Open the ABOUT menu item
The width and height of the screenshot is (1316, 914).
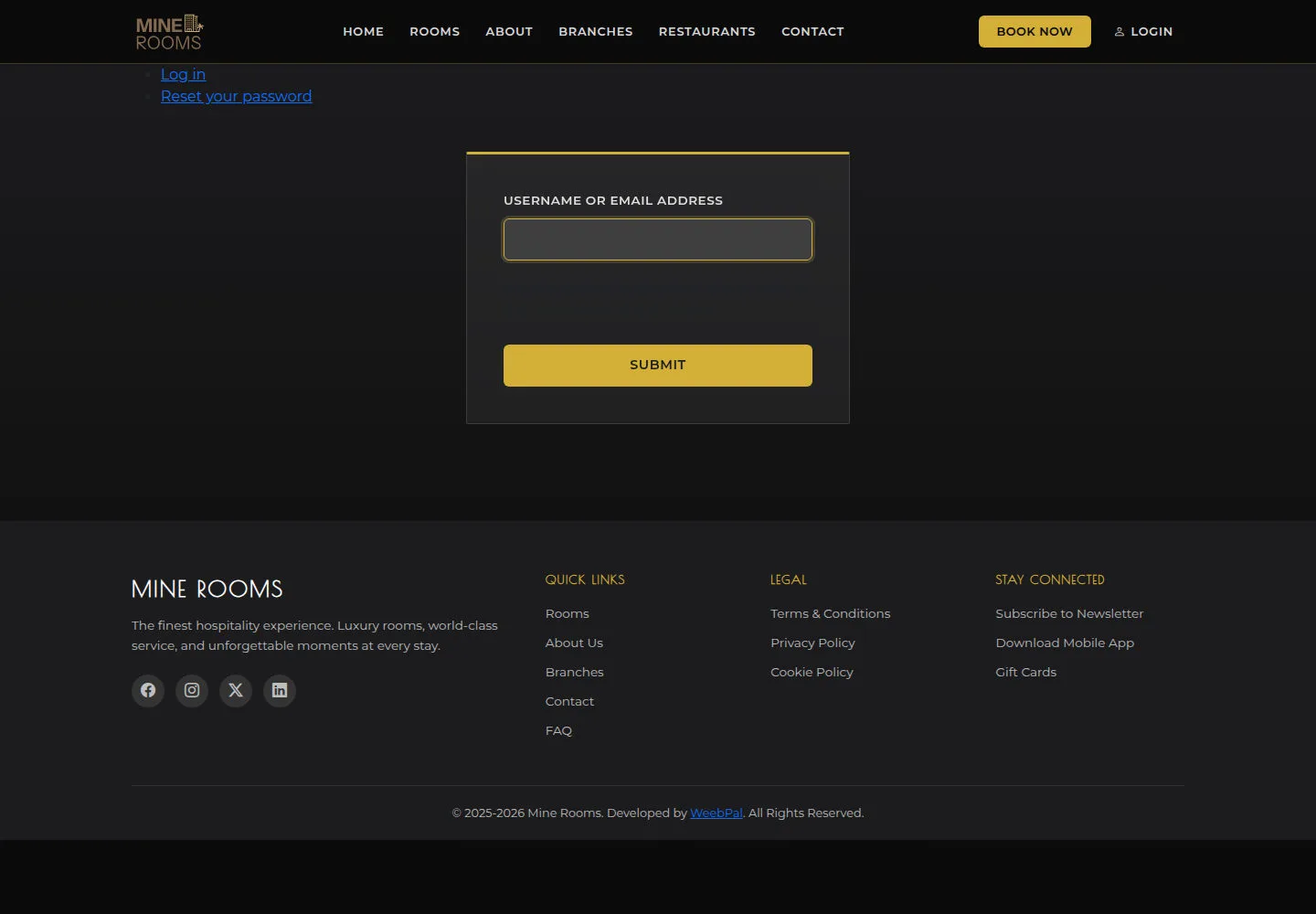click(x=509, y=31)
